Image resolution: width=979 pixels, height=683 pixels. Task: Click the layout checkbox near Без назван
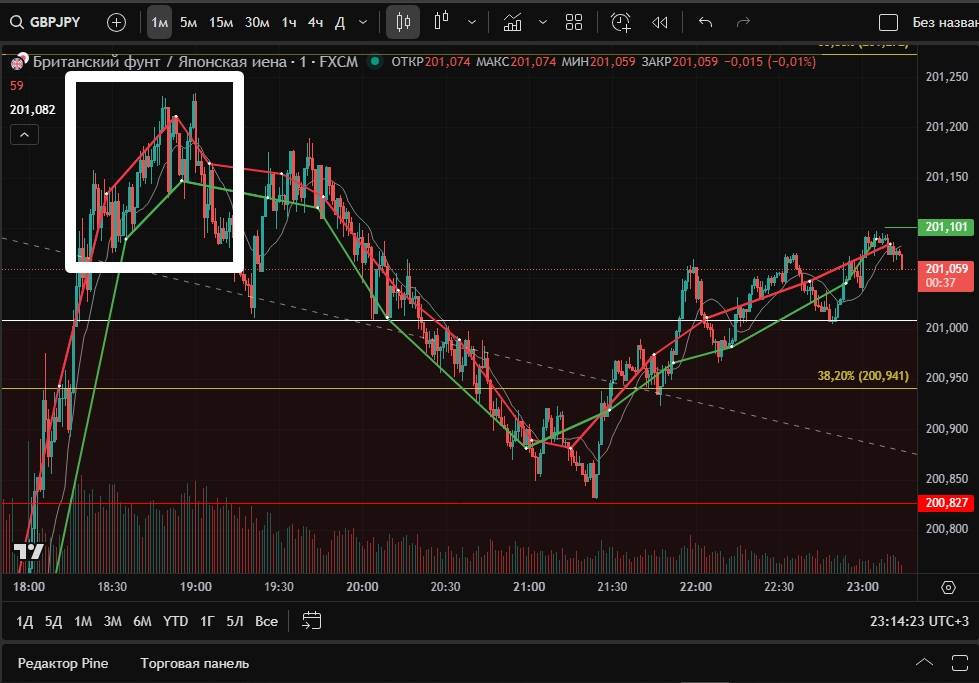click(x=888, y=22)
